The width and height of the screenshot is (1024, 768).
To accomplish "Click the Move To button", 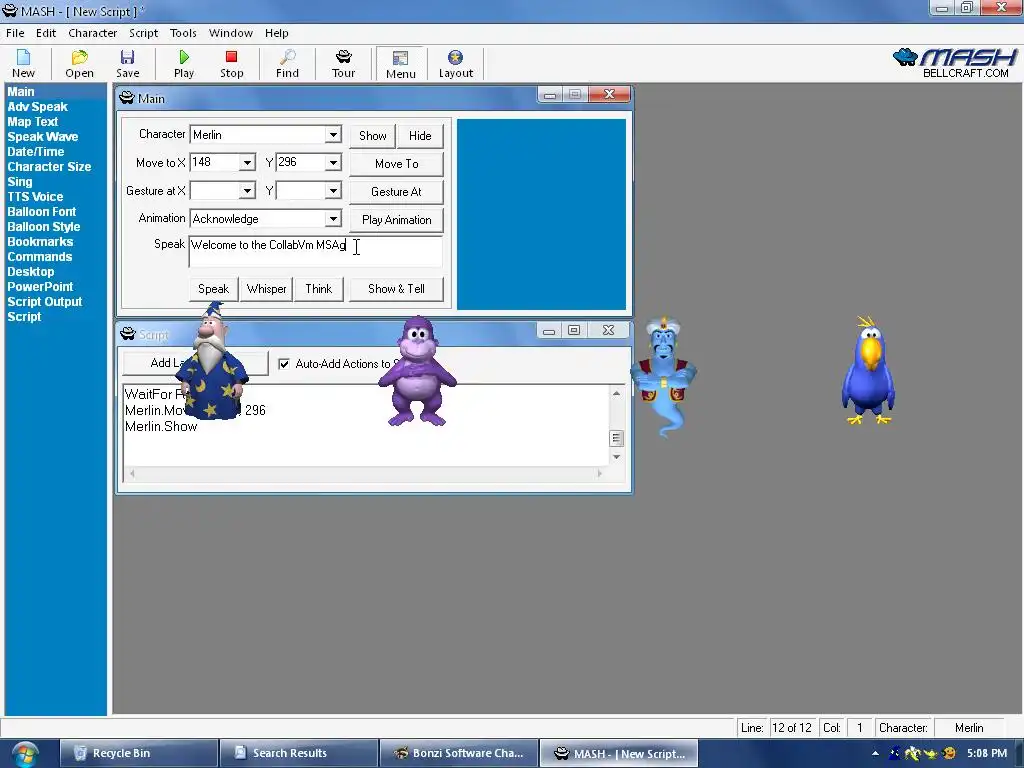I will pos(396,164).
